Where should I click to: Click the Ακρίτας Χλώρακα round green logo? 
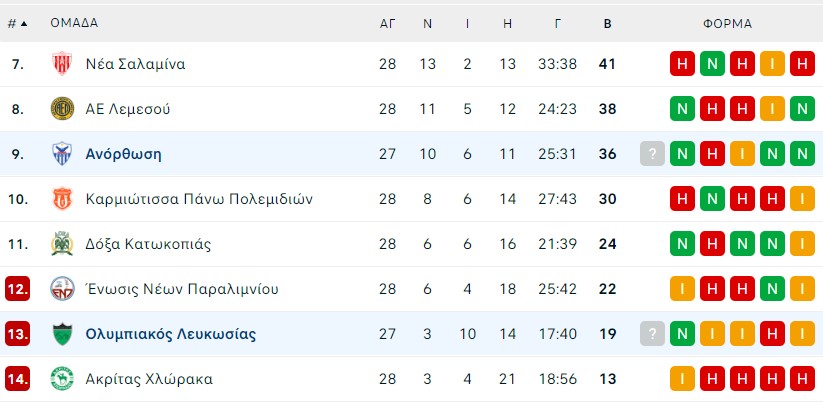tap(62, 379)
